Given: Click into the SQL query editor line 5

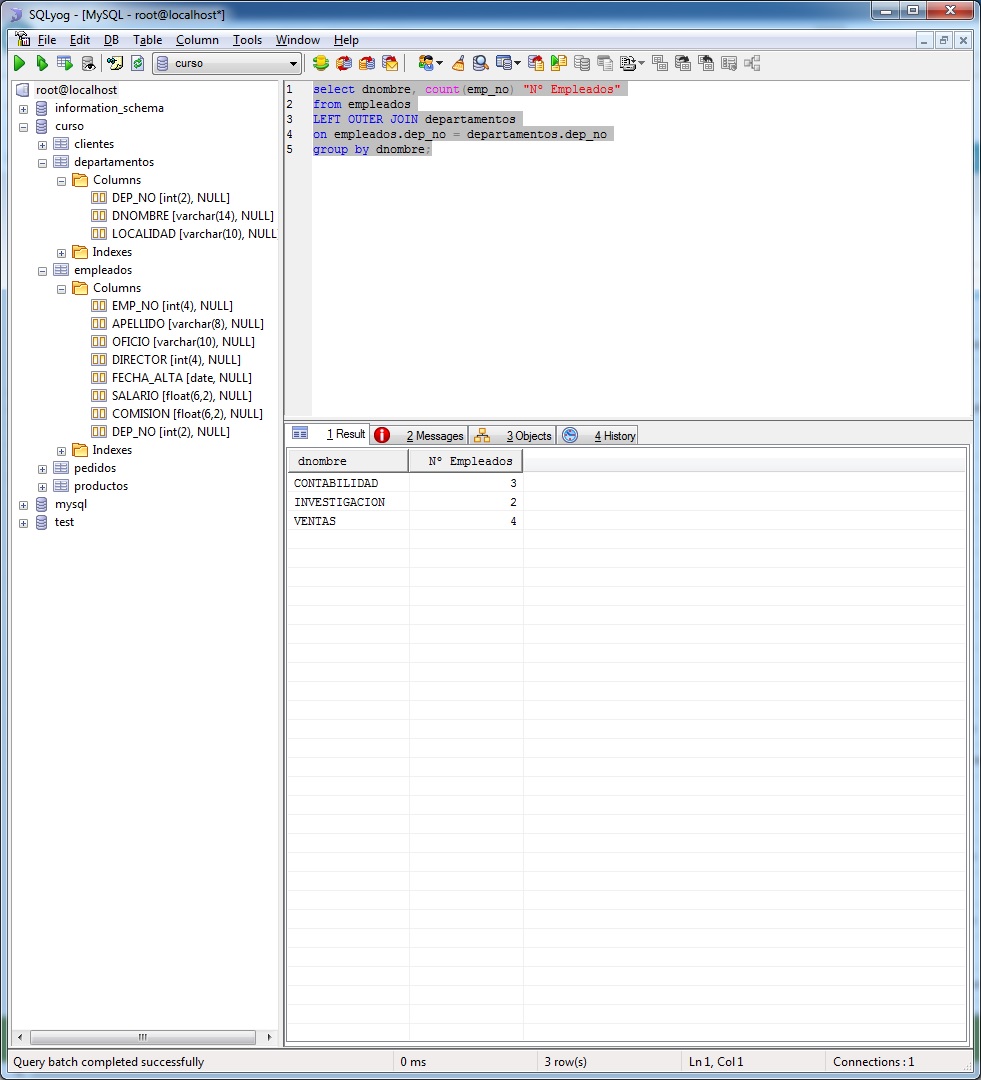Looking at the screenshot, I should point(372,149).
